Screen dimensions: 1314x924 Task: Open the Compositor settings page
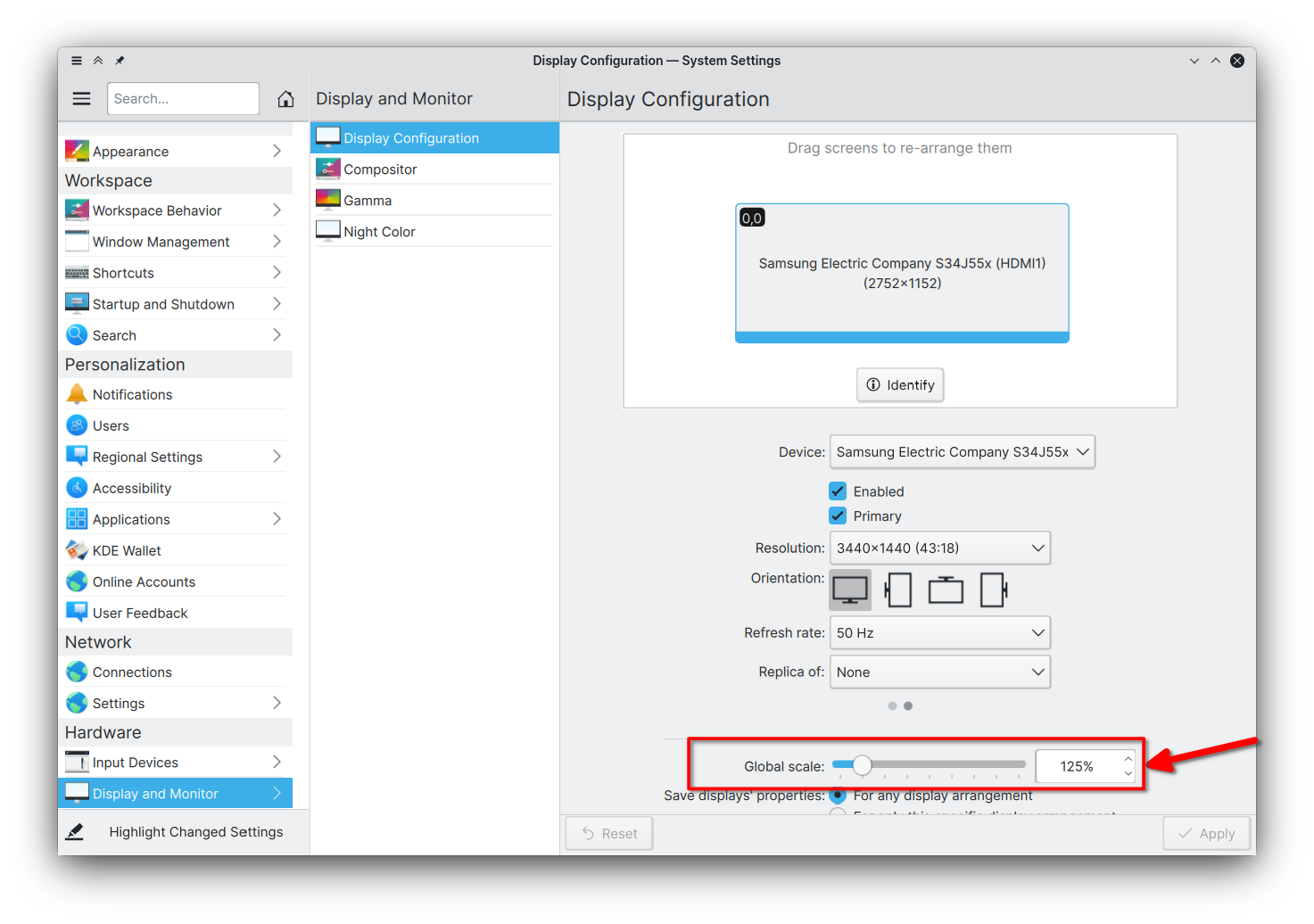pos(380,169)
